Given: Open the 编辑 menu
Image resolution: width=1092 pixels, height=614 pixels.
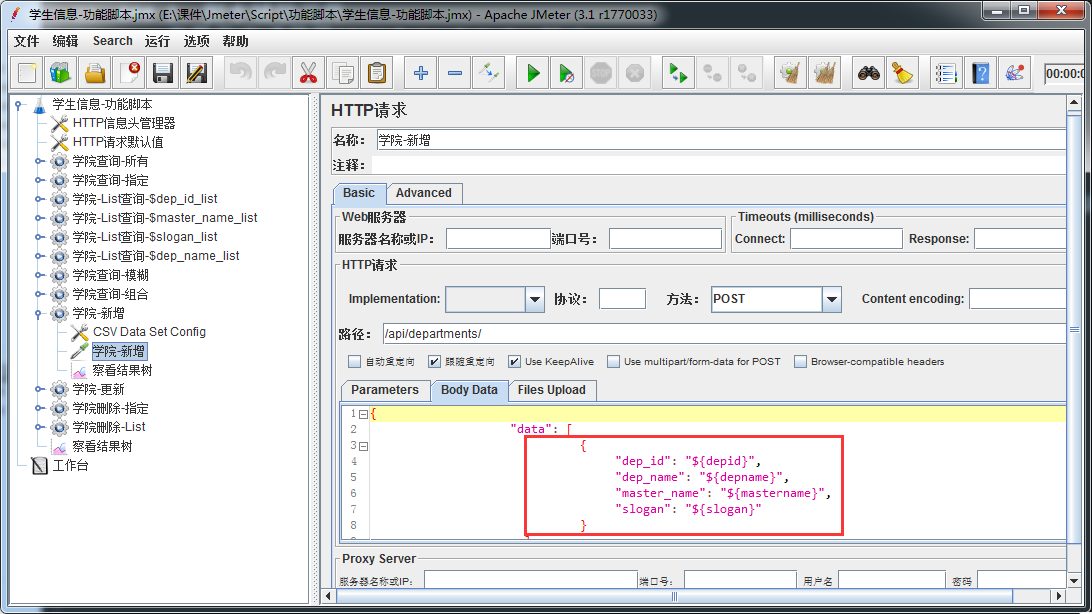Looking at the screenshot, I should coord(65,41).
